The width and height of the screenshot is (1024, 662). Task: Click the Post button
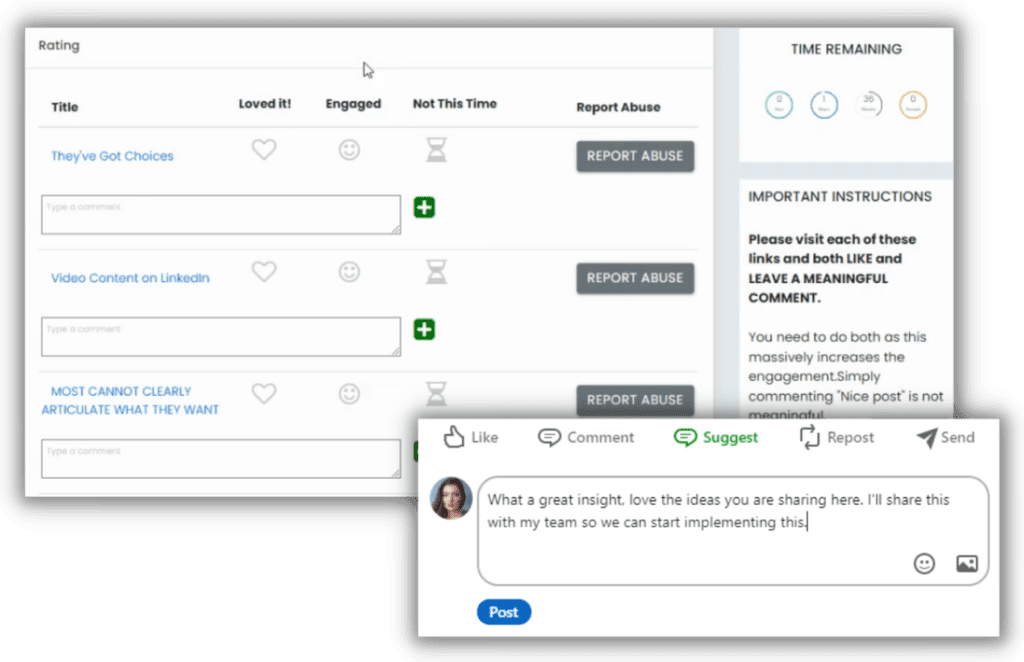click(504, 612)
